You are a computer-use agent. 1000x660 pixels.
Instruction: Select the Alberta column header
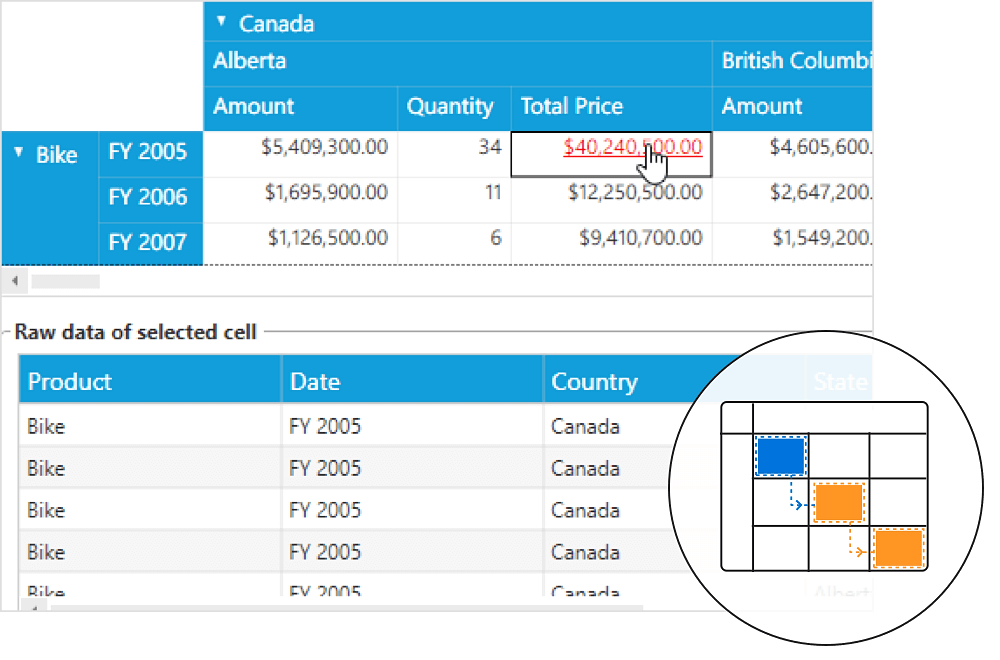[250, 61]
